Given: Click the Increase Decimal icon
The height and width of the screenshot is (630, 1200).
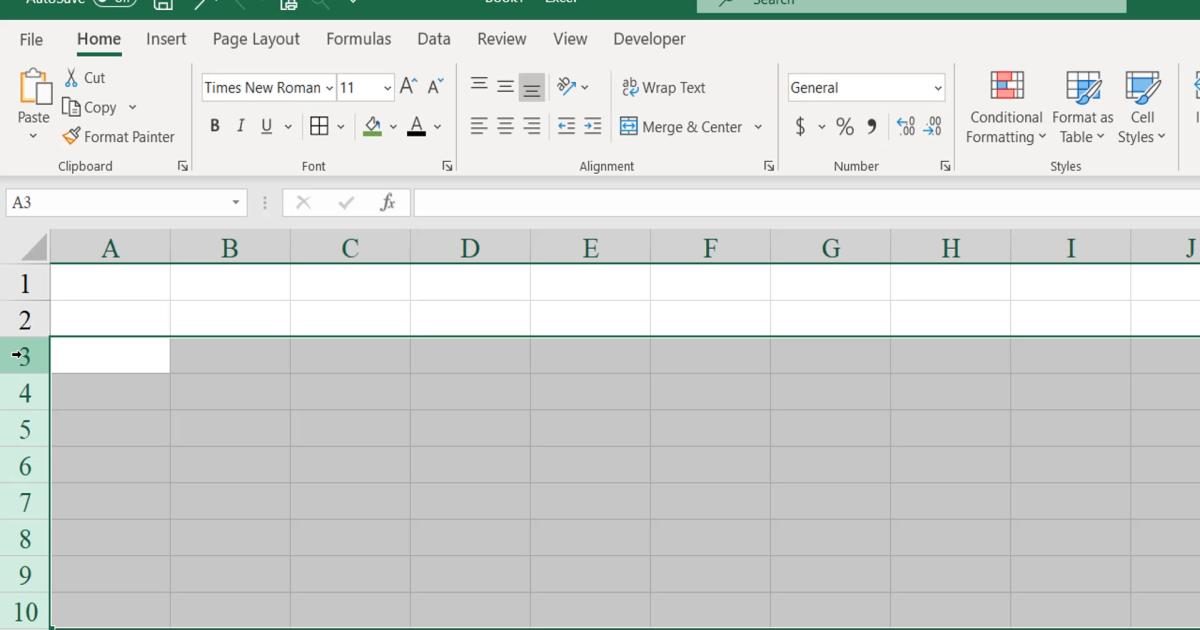Looking at the screenshot, I should [x=906, y=126].
